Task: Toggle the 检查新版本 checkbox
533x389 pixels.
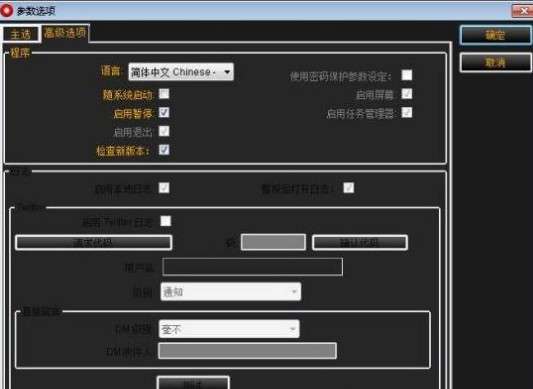Action: (164, 150)
